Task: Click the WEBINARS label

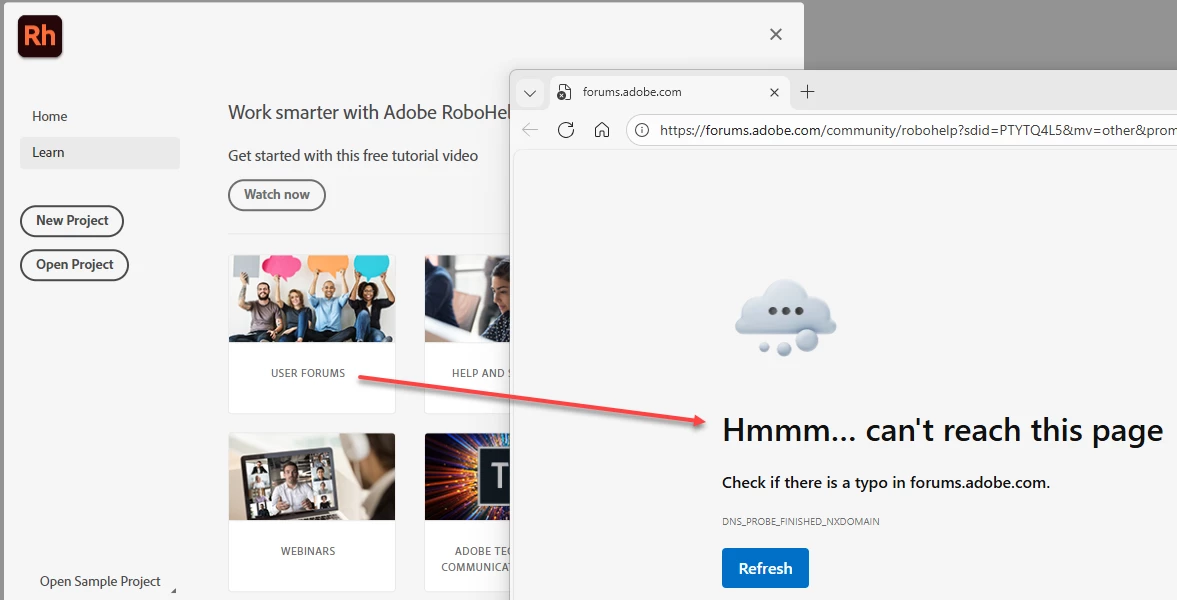Action: click(x=308, y=551)
